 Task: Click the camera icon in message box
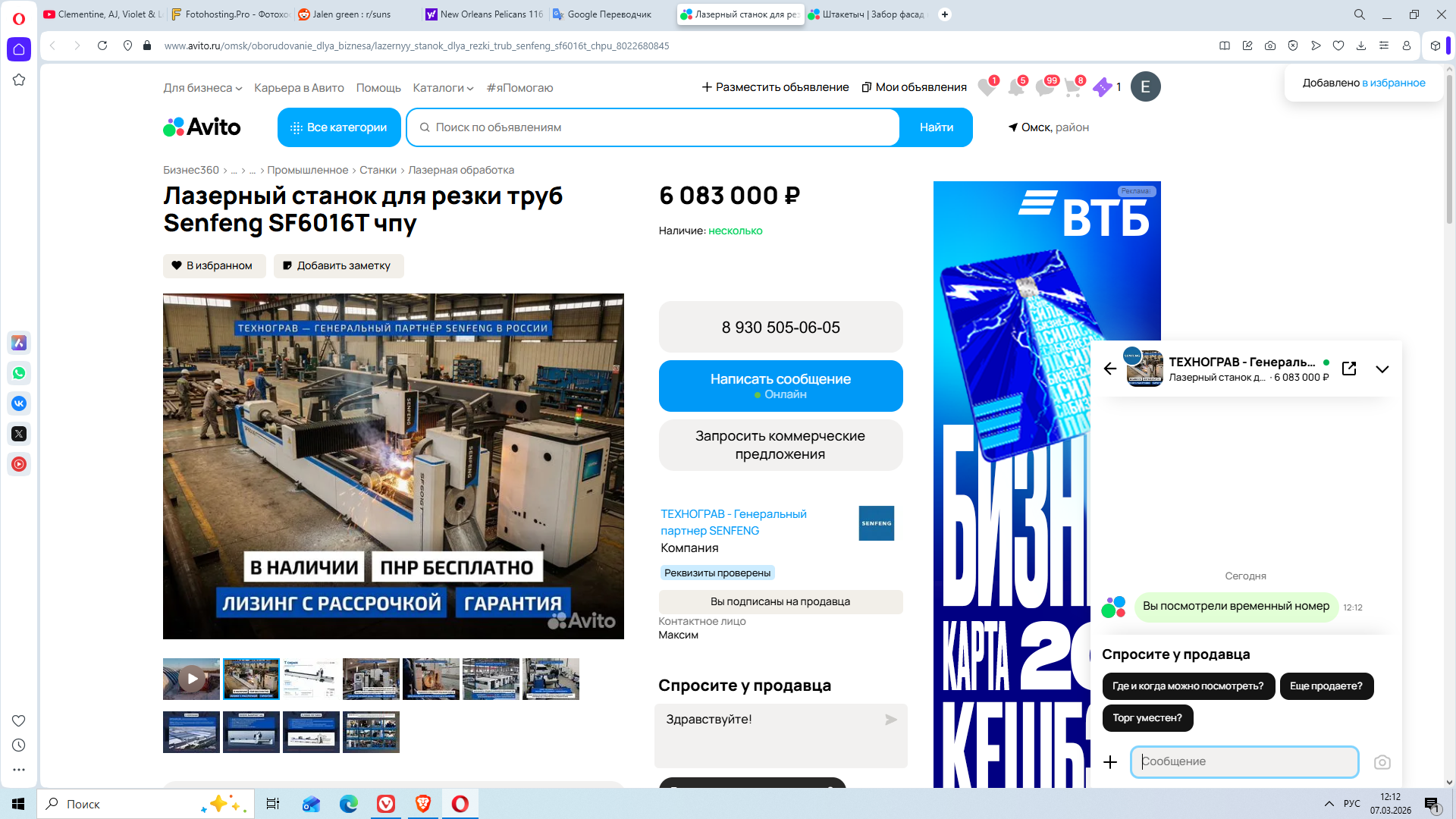pyautogui.click(x=1382, y=762)
